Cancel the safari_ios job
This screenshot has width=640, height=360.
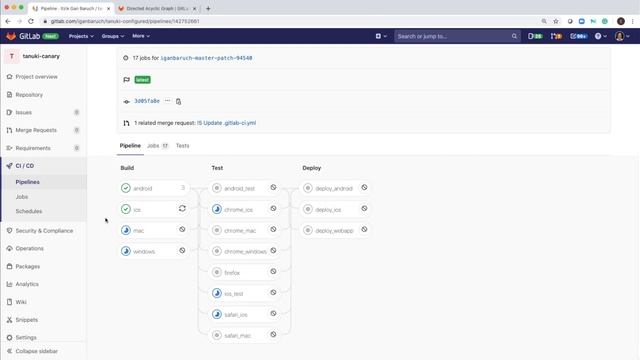coord(273,313)
